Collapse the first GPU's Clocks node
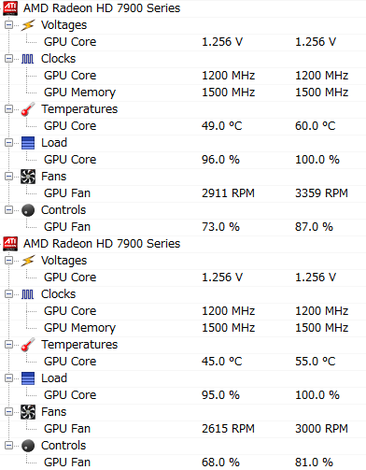366x470 pixels. coord(9,59)
